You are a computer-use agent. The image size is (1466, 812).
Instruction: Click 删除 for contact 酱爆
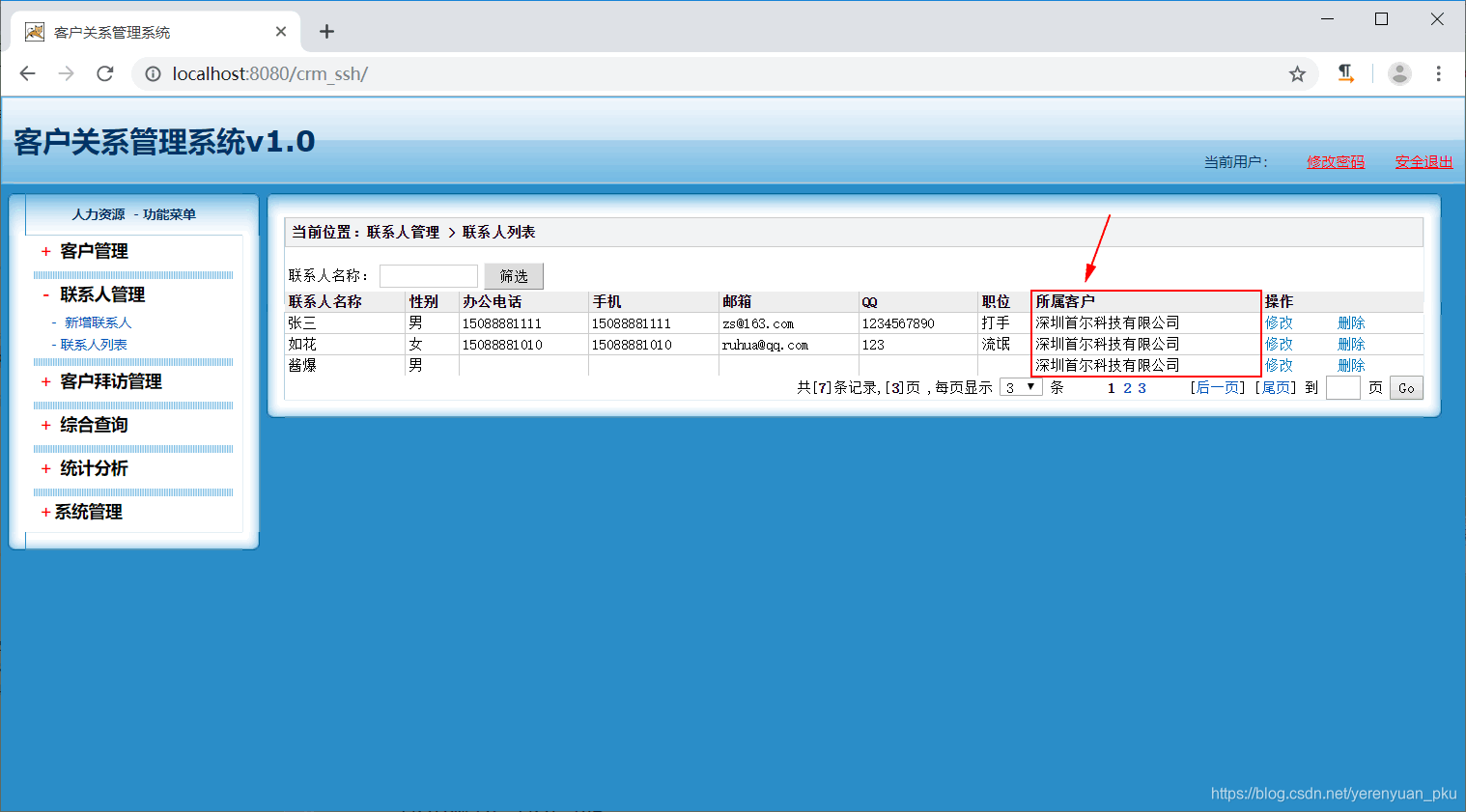click(x=1351, y=365)
